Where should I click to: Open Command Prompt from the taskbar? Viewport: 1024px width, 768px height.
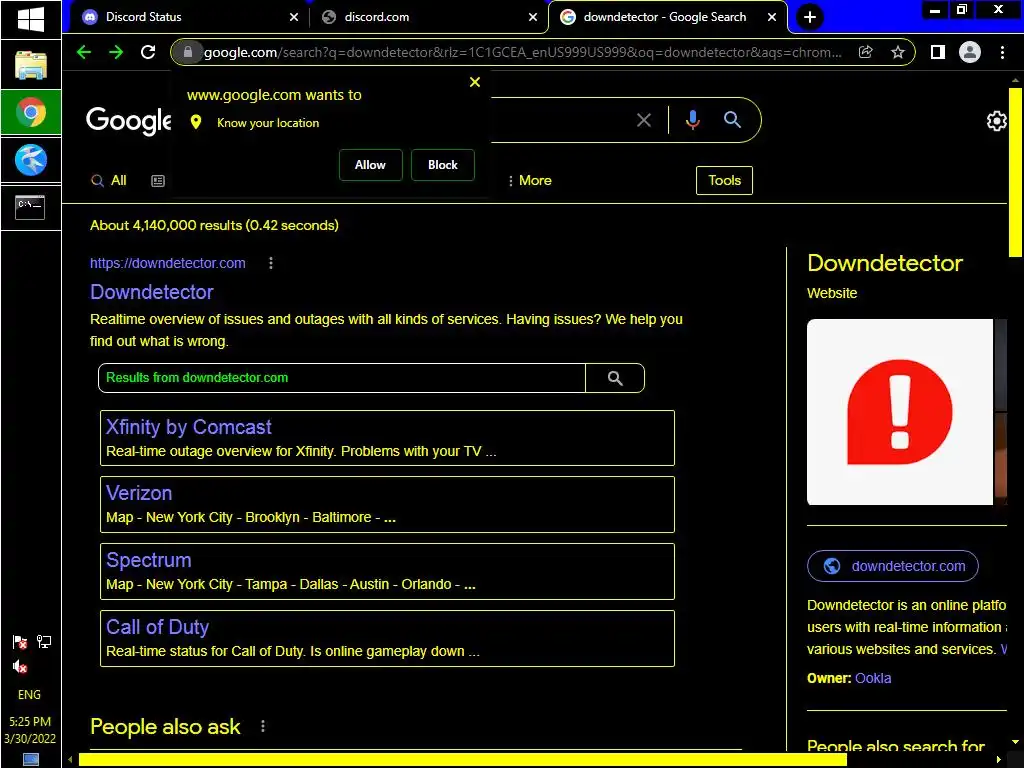pos(31,207)
